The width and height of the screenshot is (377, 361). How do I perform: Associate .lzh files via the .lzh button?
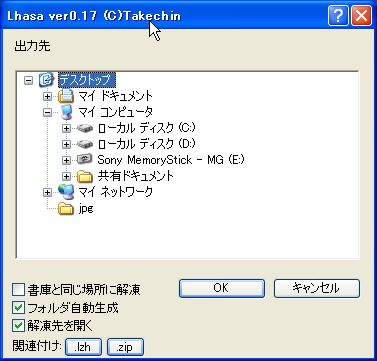coord(83,347)
